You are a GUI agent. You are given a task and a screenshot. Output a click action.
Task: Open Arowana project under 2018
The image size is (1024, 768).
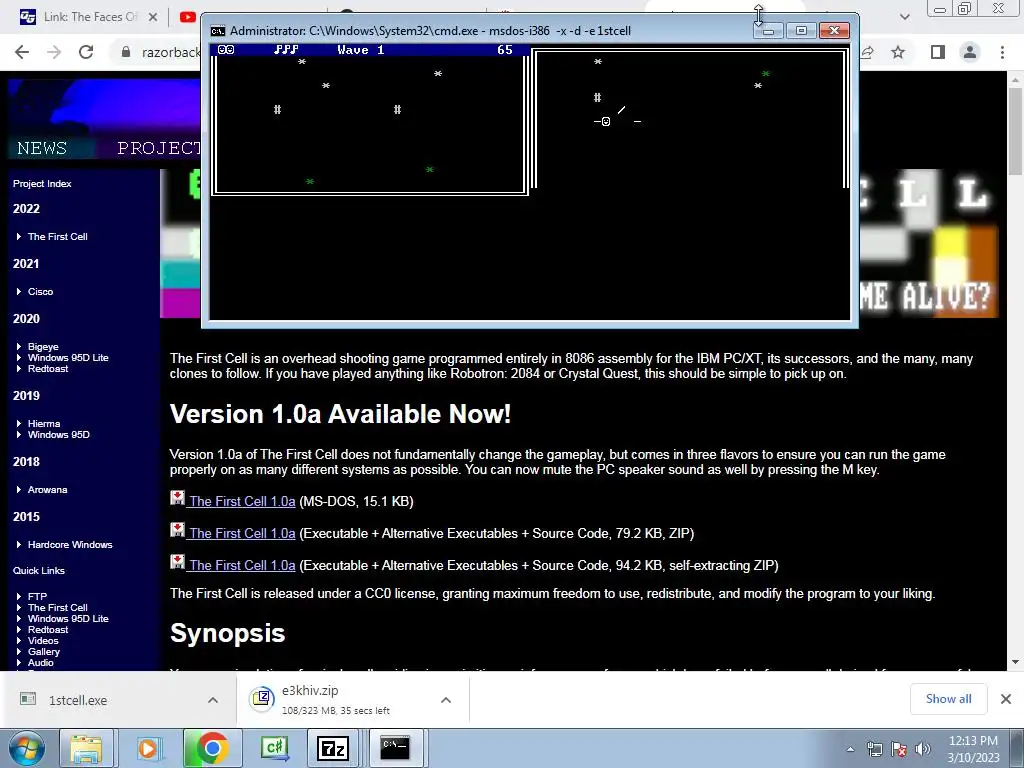point(47,490)
